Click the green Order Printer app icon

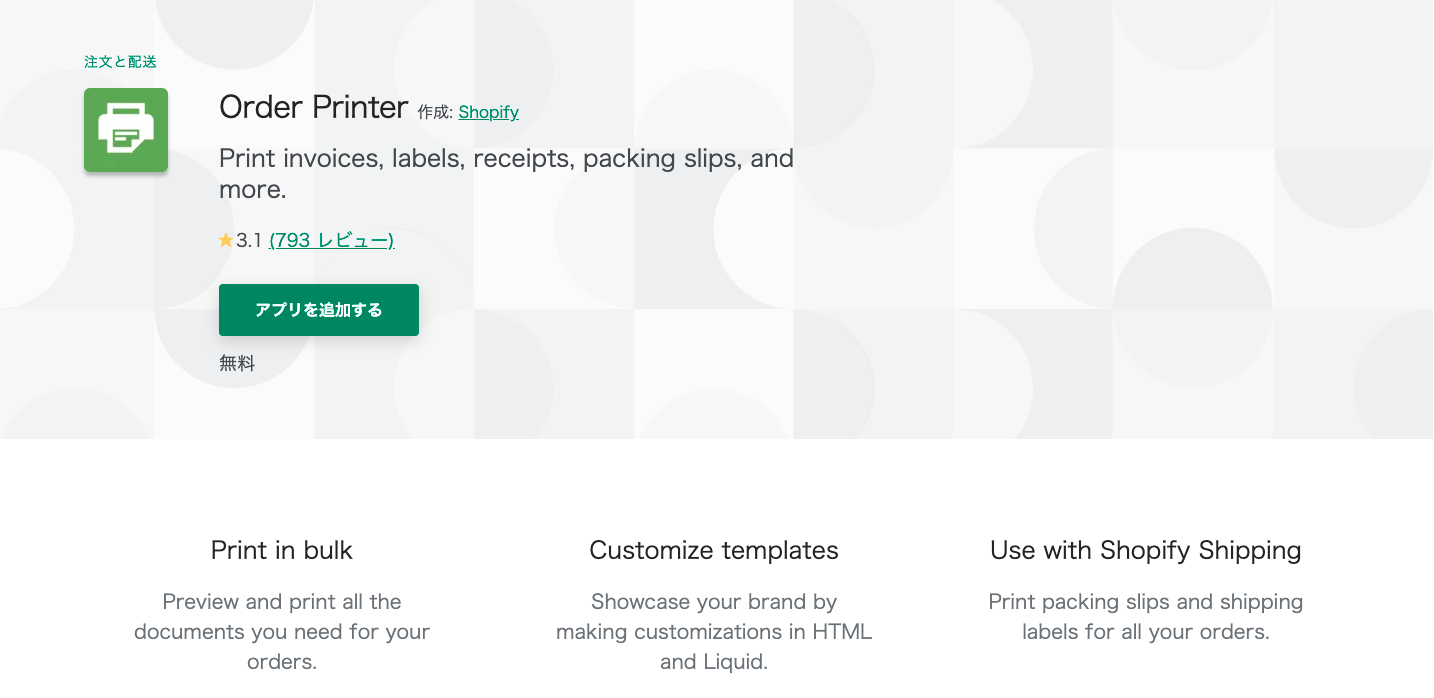point(126,130)
